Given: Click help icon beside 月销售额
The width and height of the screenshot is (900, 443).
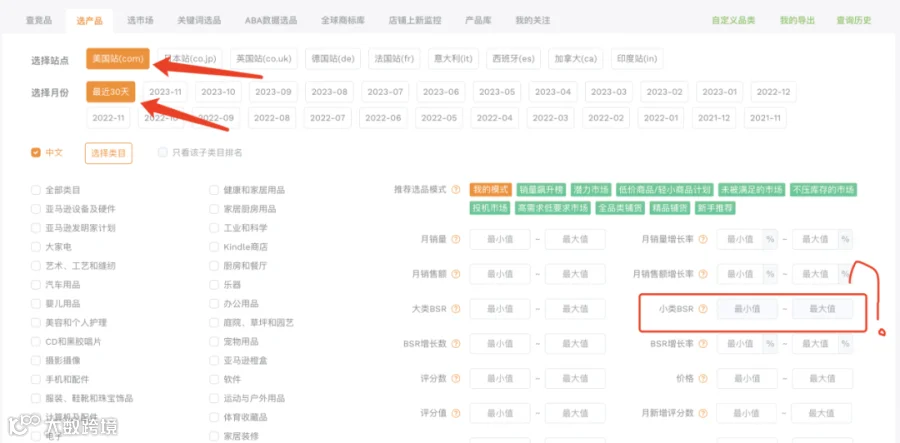Looking at the screenshot, I should (456, 274).
